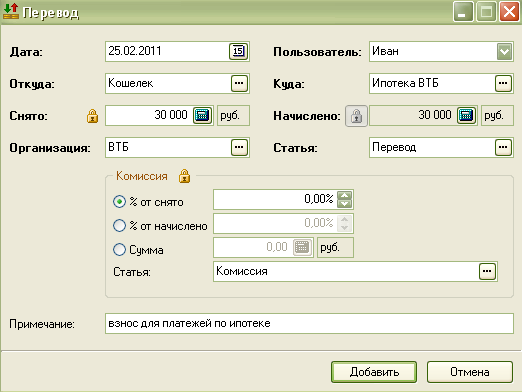This screenshot has height=392, width=522.
Task: Minimize the Перевод window
Action: click(x=463, y=12)
